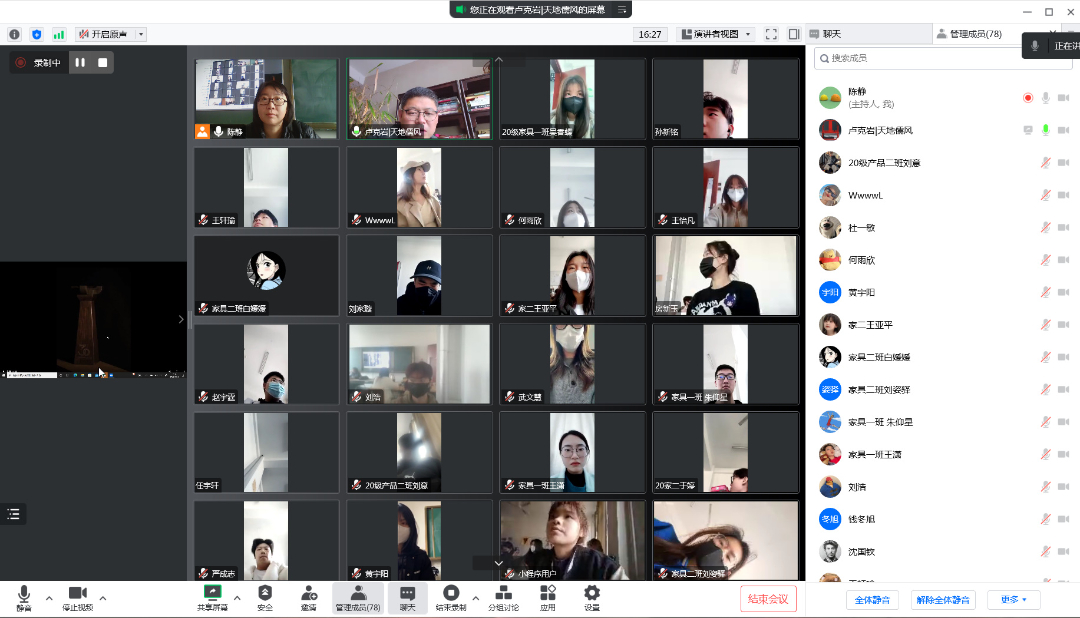Expand the 开启原声 dropdown arrow
Image resolution: width=1080 pixels, height=618 pixels.
[x=141, y=34]
